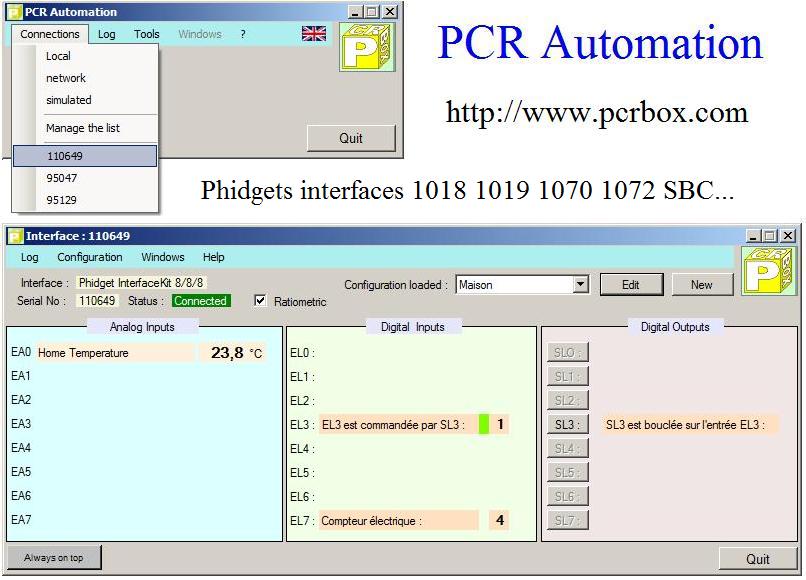This screenshot has height=580, width=806.
Task: Click the EL0 digital input label
Action: (x=302, y=353)
